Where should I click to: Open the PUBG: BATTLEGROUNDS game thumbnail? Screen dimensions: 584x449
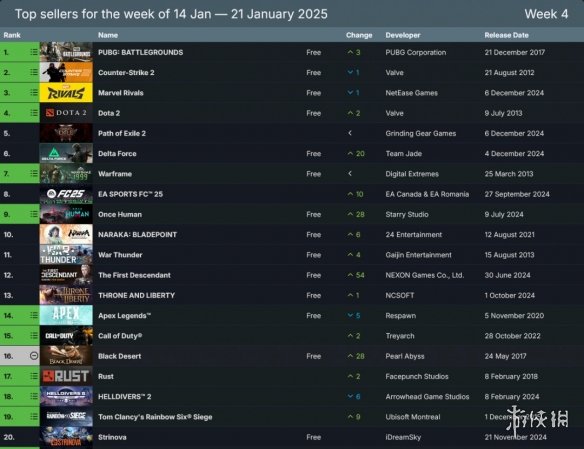tap(66, 52)
